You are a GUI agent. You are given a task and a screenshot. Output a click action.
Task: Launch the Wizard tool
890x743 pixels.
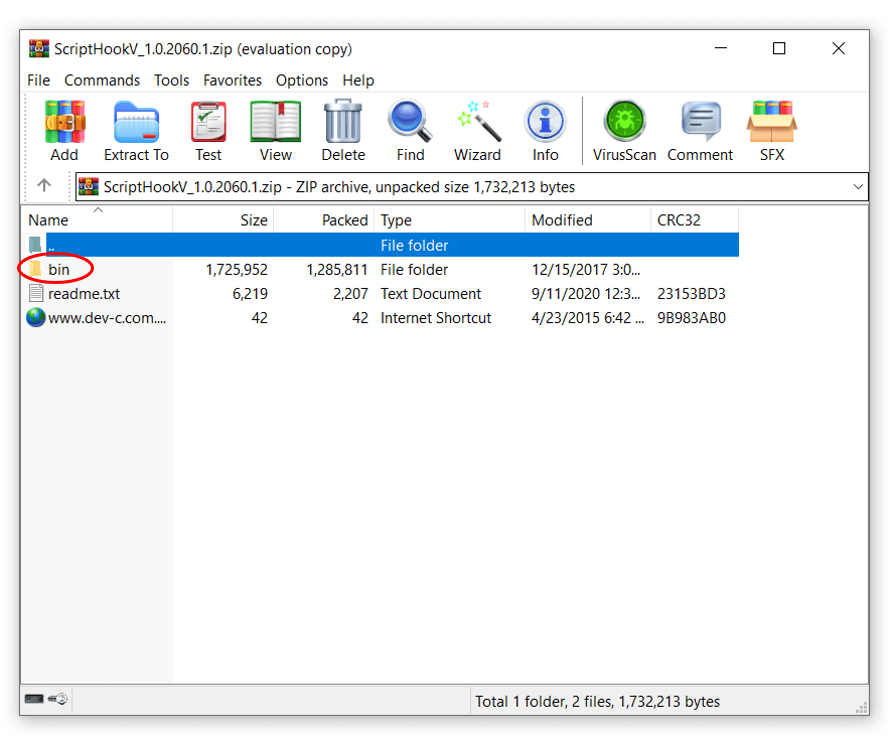click(477, 130)
